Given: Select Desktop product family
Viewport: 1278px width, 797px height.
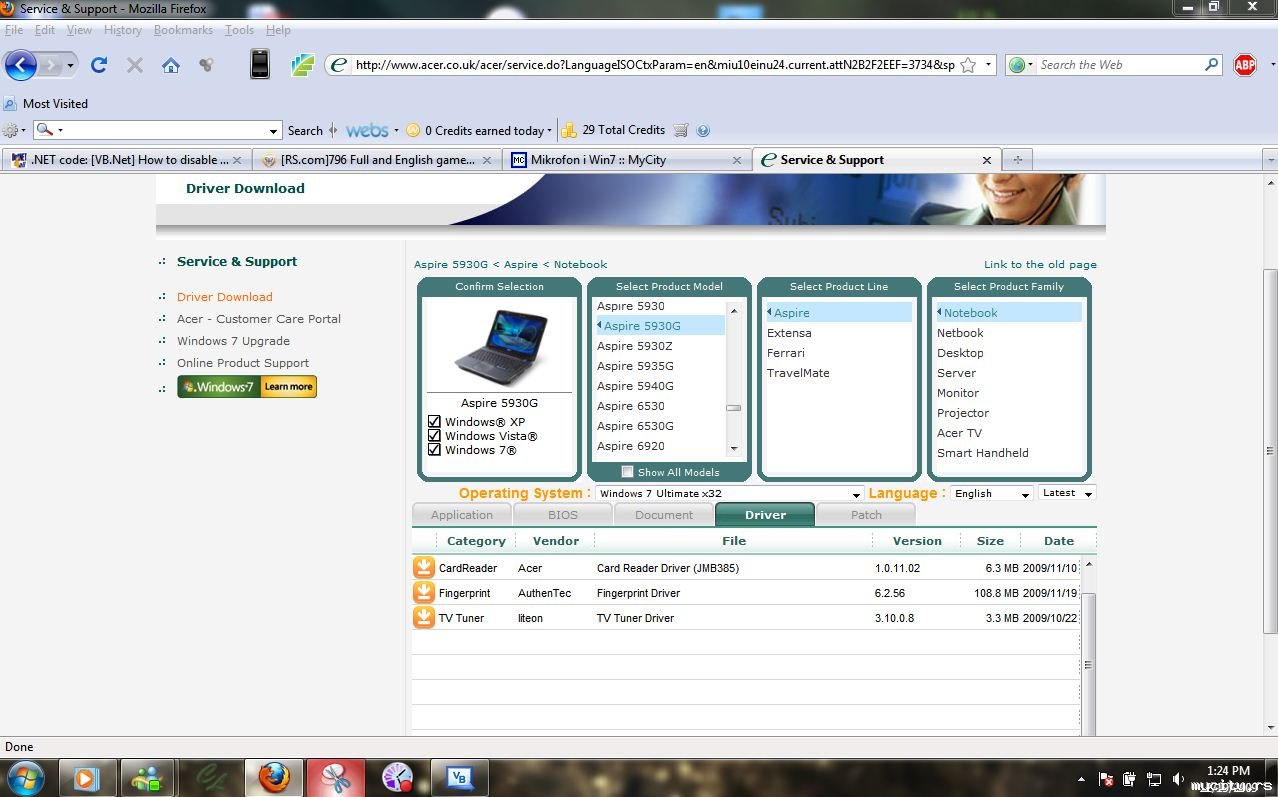Looking at the screenshot, I should (x=960, y=353).
